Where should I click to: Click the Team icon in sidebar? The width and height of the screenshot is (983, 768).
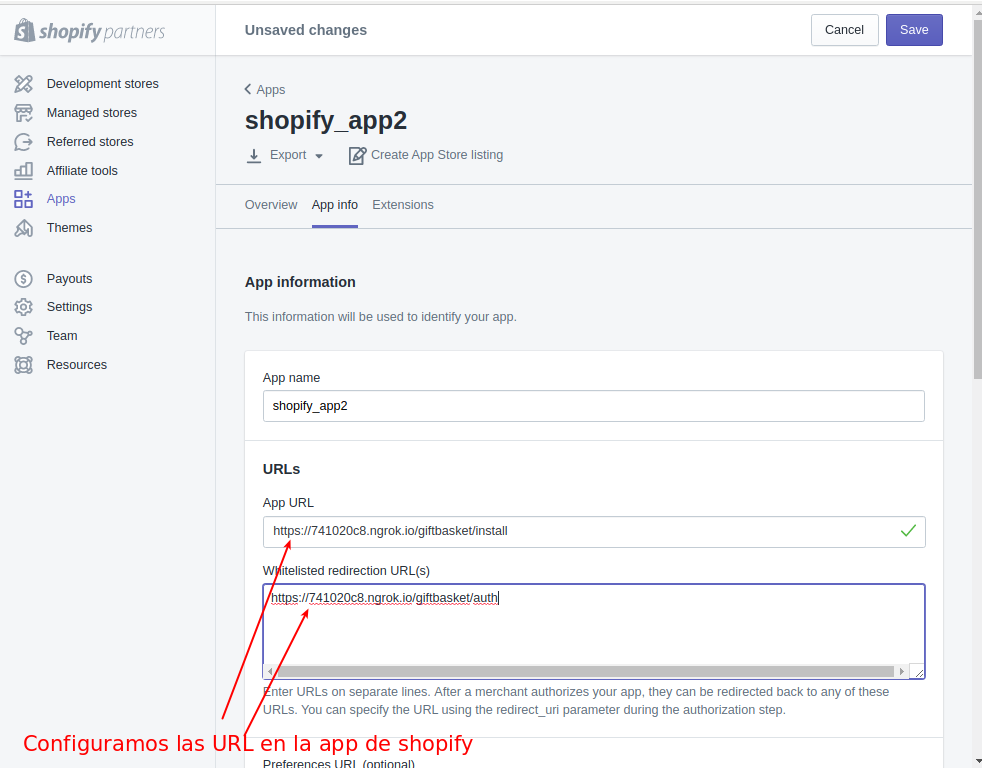pos(23,335)
